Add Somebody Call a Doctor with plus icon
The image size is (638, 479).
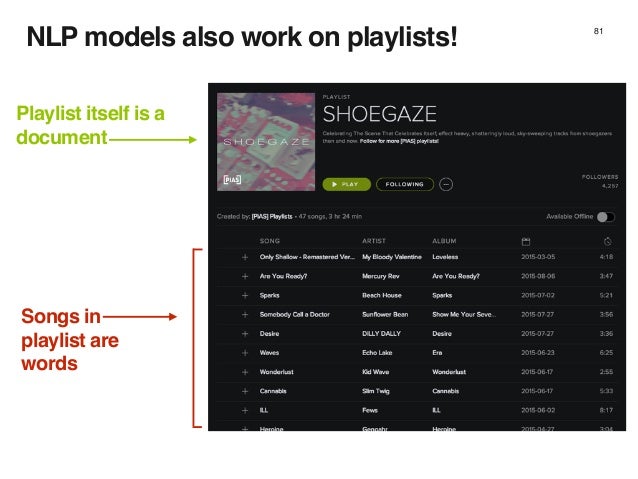(245, 315)
